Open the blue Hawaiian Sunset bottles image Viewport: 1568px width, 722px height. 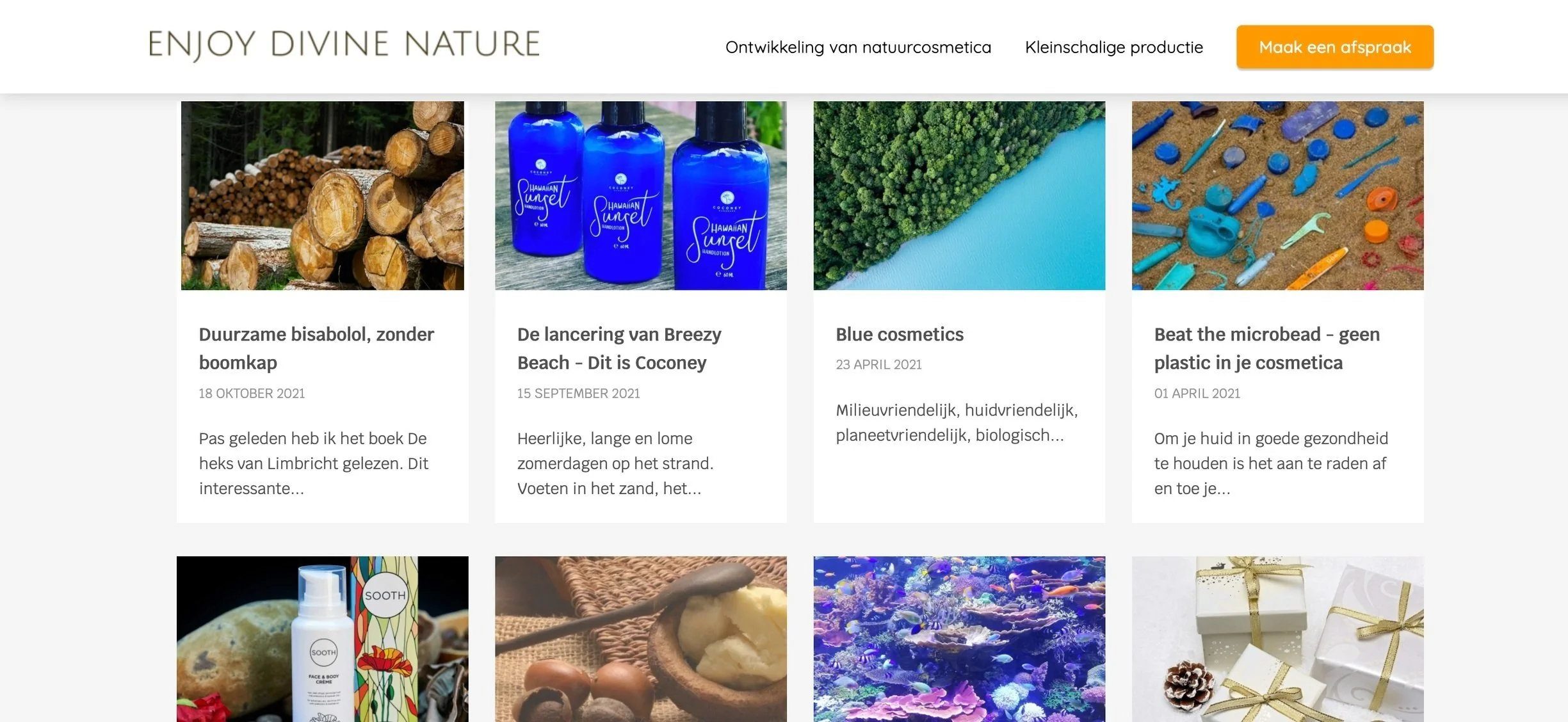[640, 195]
